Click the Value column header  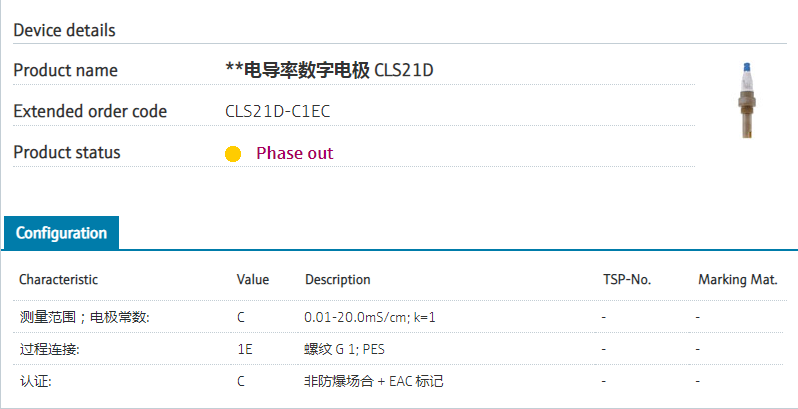tap(253, 279)
